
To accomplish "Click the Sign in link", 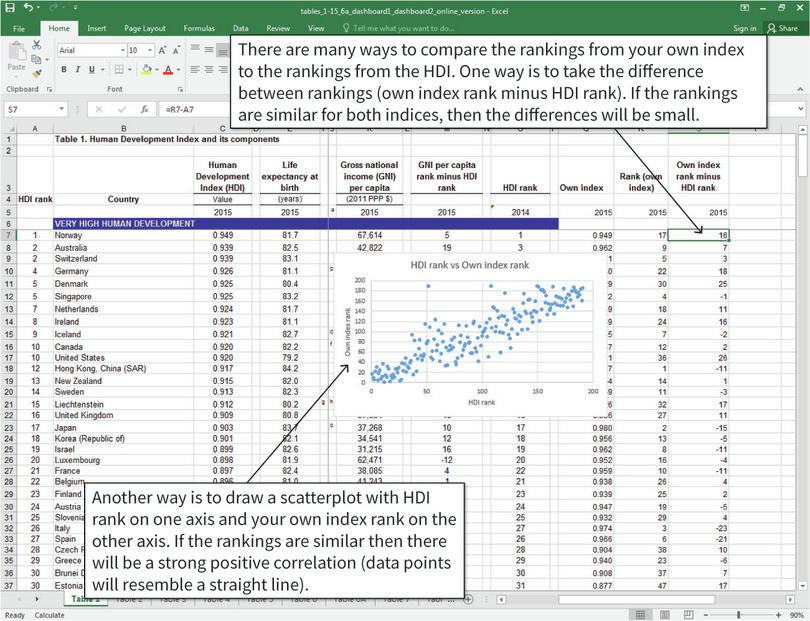I will tap(745, 28).
